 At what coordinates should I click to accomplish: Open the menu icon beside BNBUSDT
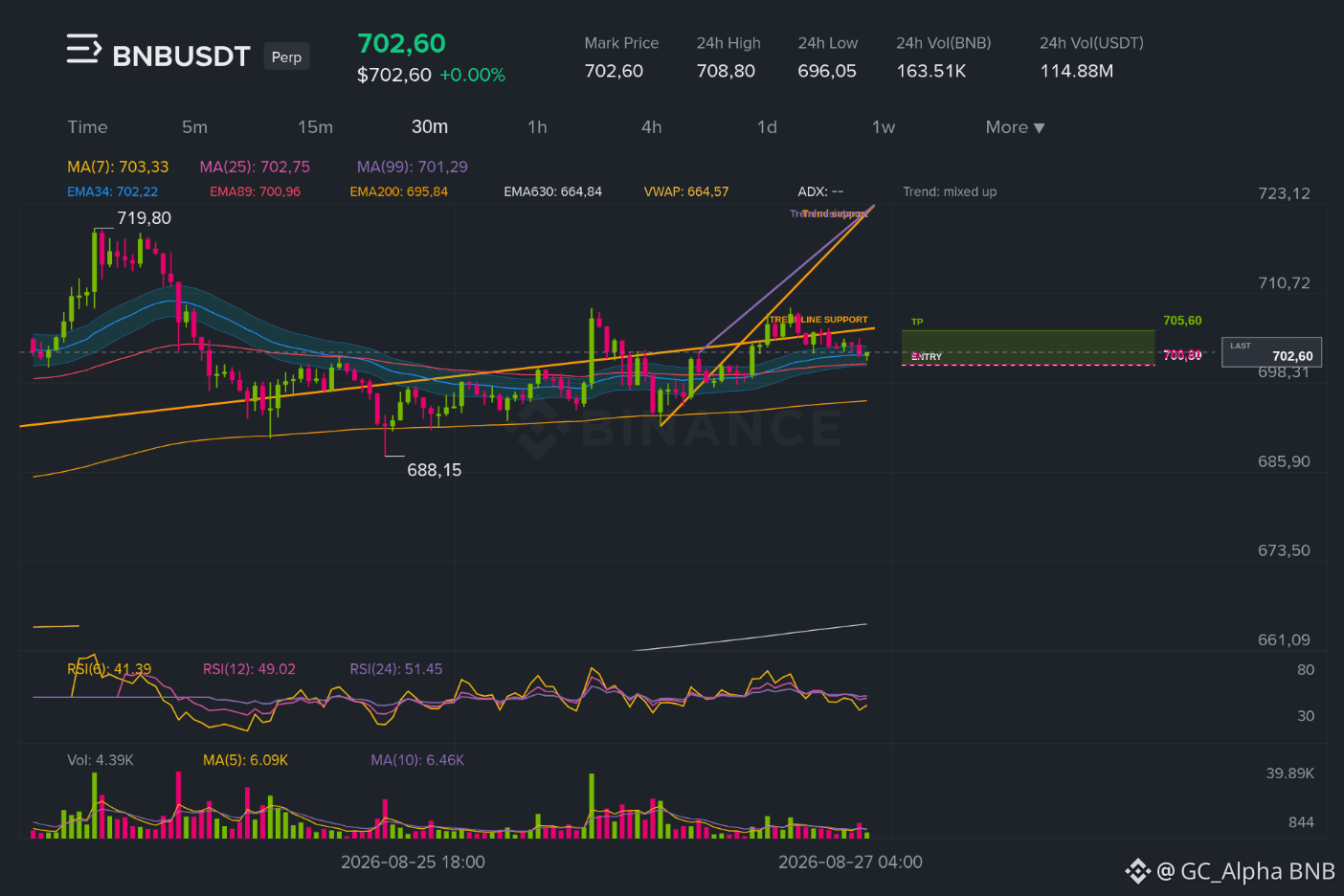pos(83,49)
